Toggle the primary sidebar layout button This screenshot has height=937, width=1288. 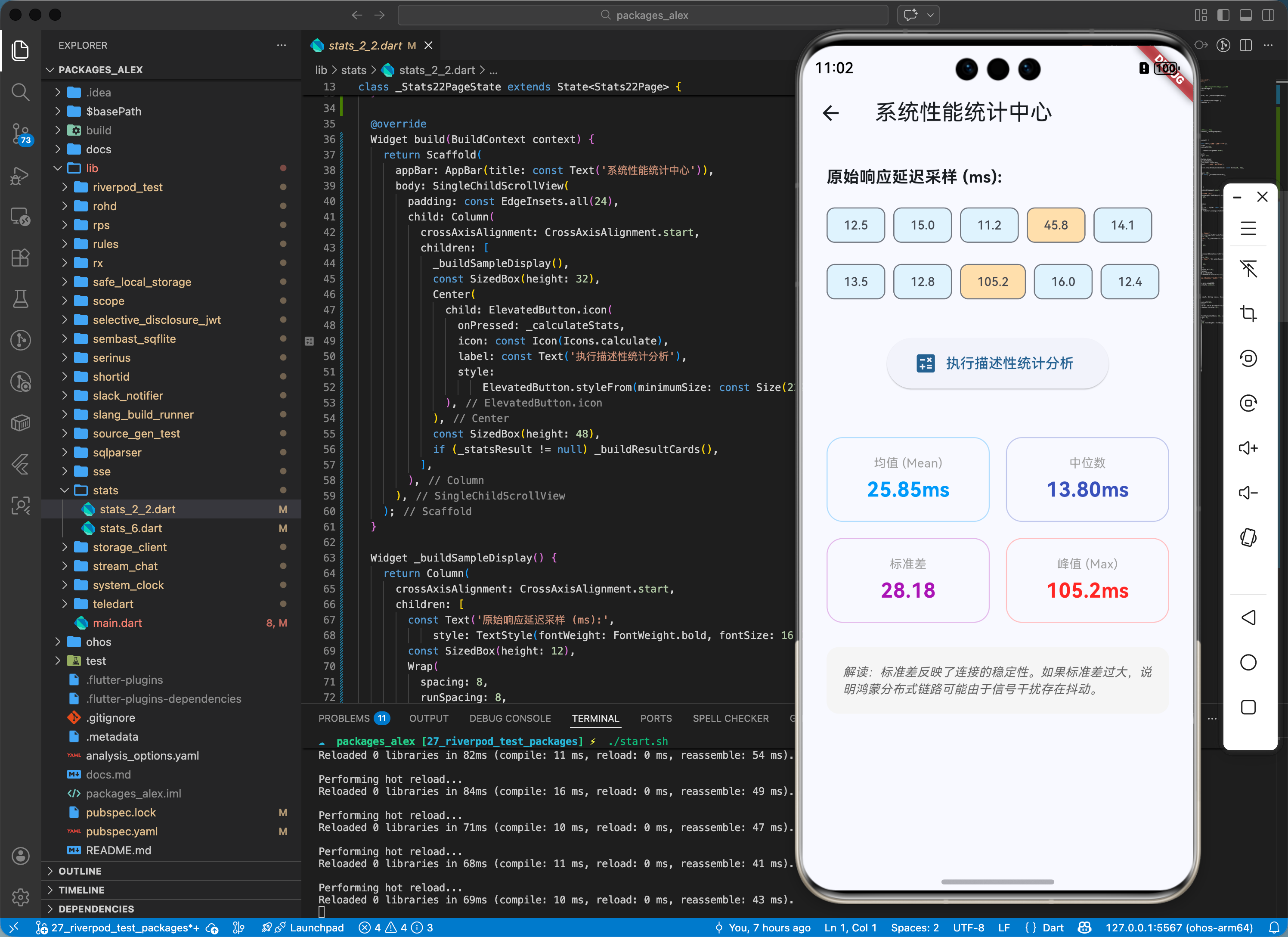1223,16
